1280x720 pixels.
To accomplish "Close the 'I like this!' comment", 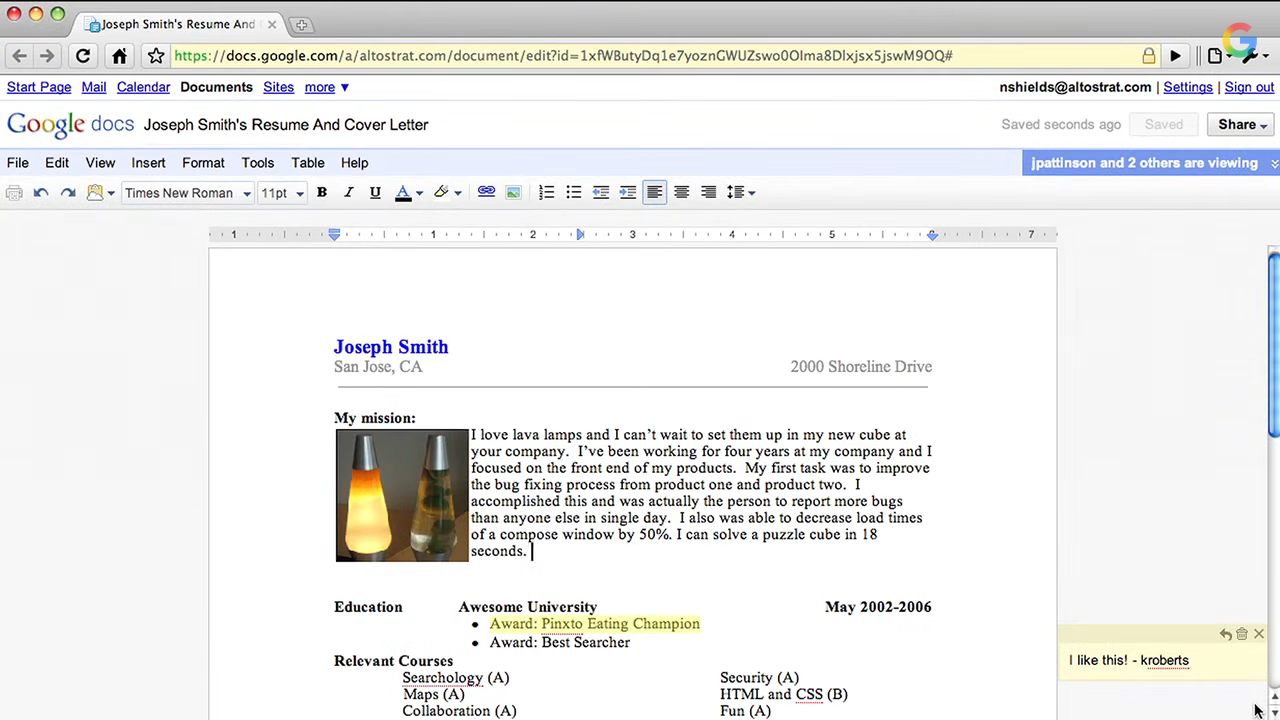I will [x=1259, y=634].
